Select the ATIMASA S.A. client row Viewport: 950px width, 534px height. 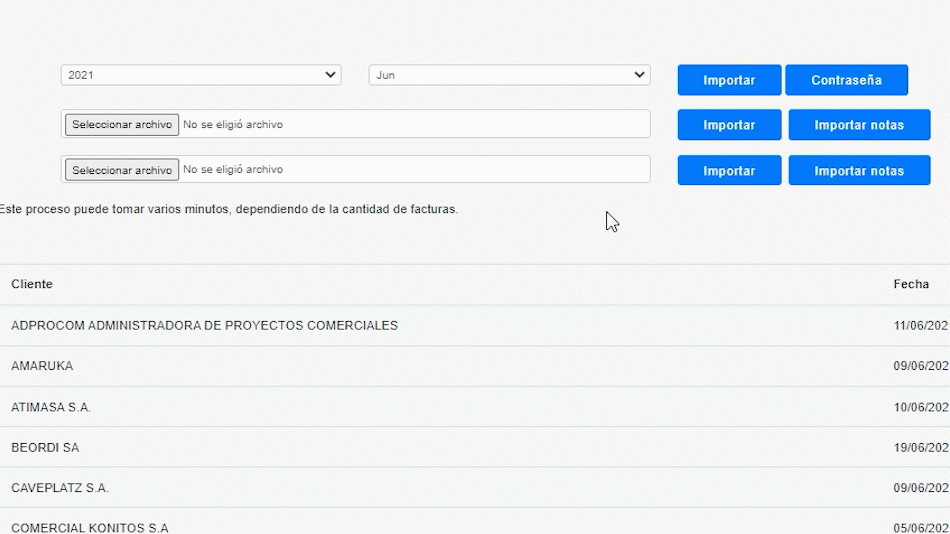51,408
